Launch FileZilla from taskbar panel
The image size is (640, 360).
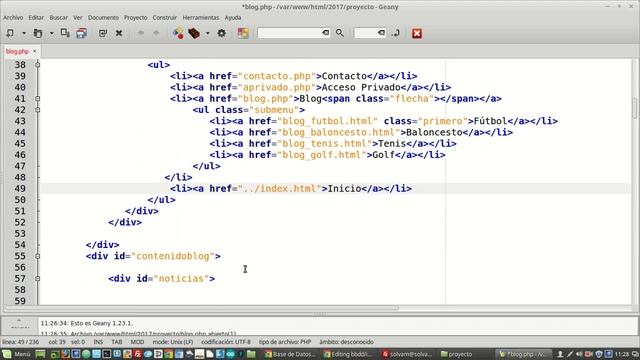[x=138, y=354]
